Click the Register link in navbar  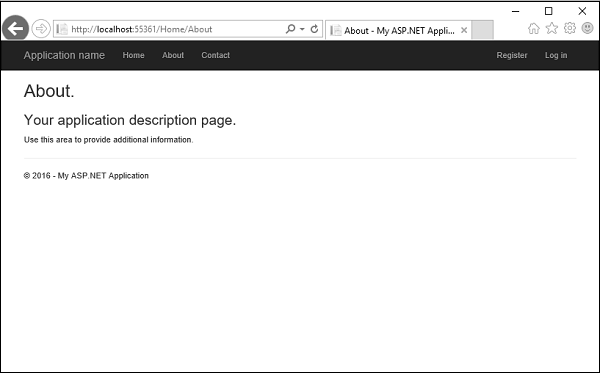coord(512,55)
